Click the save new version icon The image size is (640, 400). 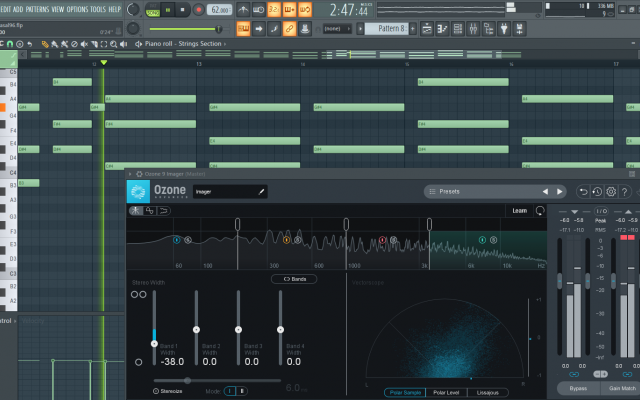[x=520, y=29]
